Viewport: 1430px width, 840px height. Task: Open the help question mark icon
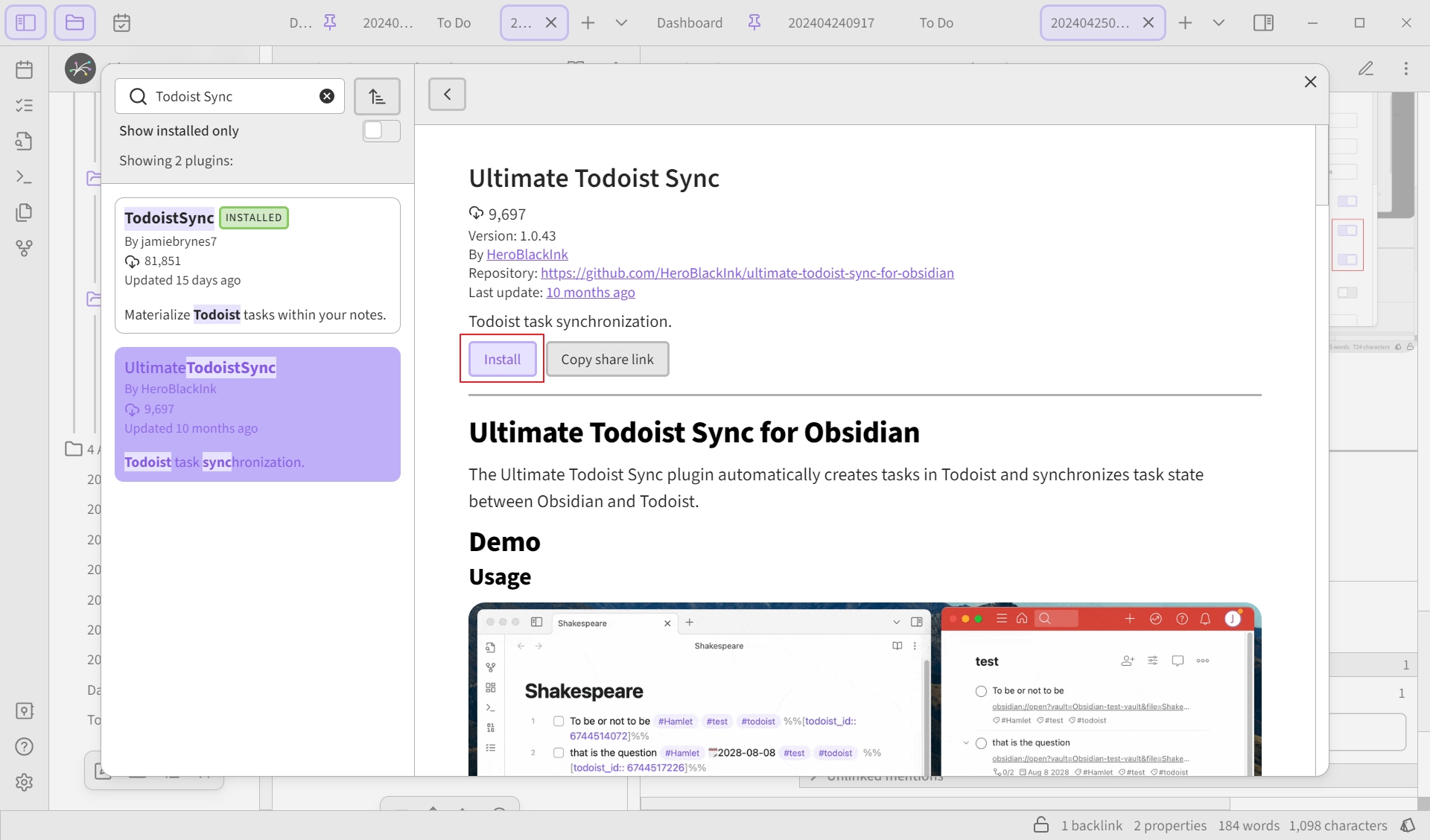coord(25,746)
